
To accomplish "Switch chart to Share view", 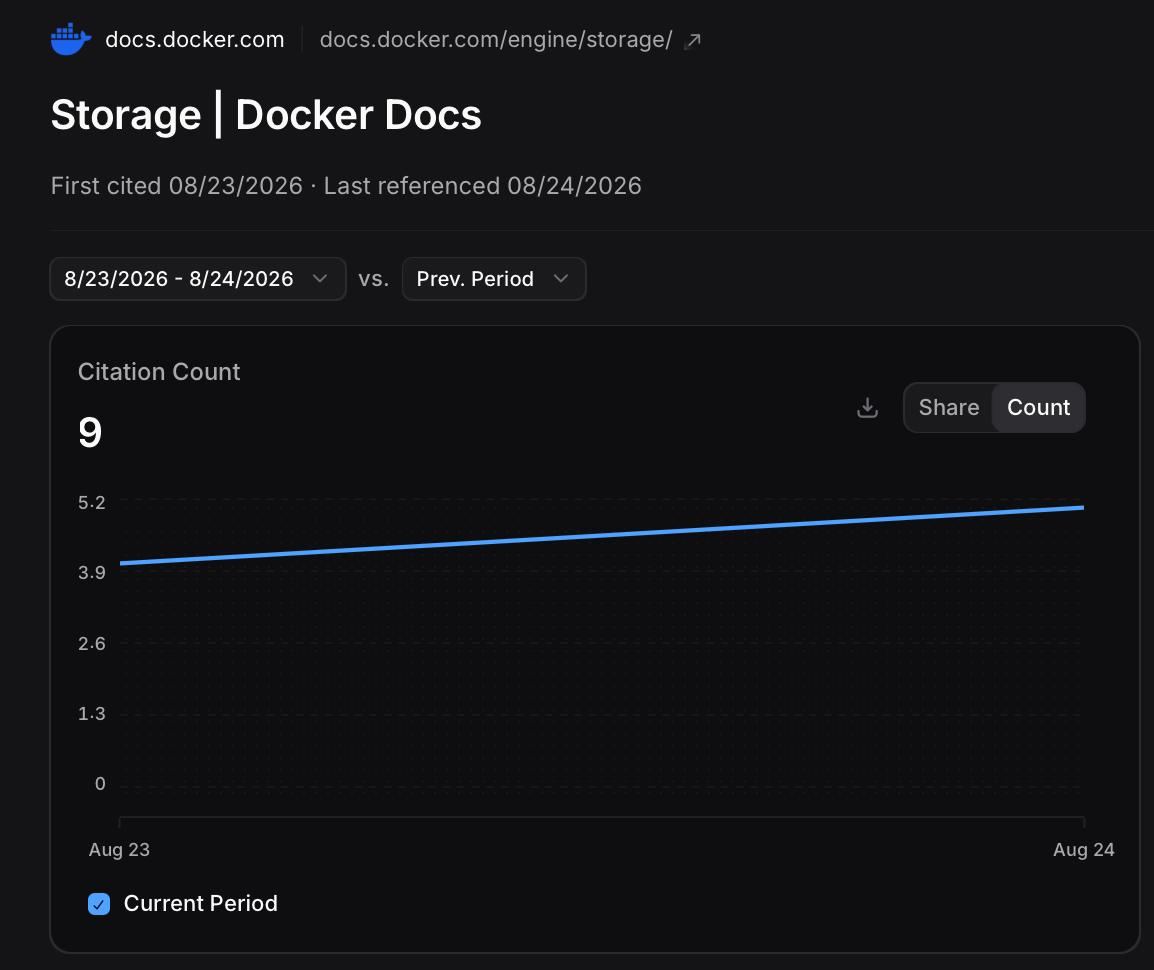I will pos(949,408).
